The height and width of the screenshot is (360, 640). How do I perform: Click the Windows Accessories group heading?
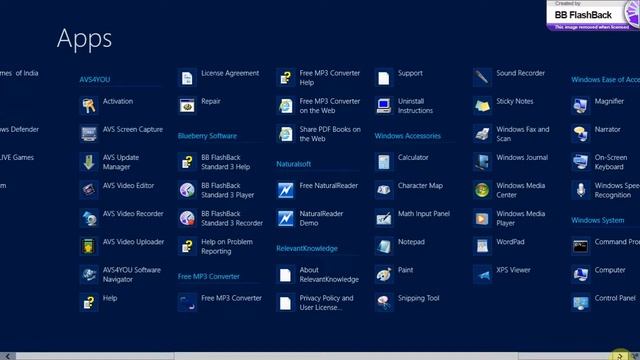[408, 136]
